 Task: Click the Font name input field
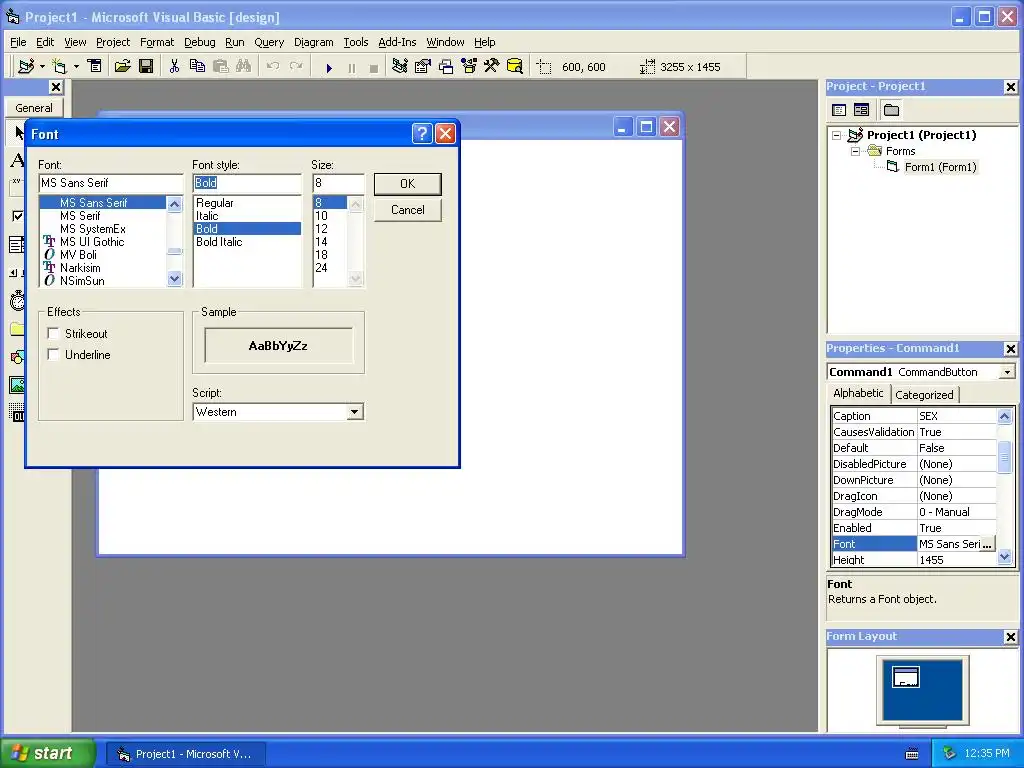pyautogui.click(x=111, y=184)
